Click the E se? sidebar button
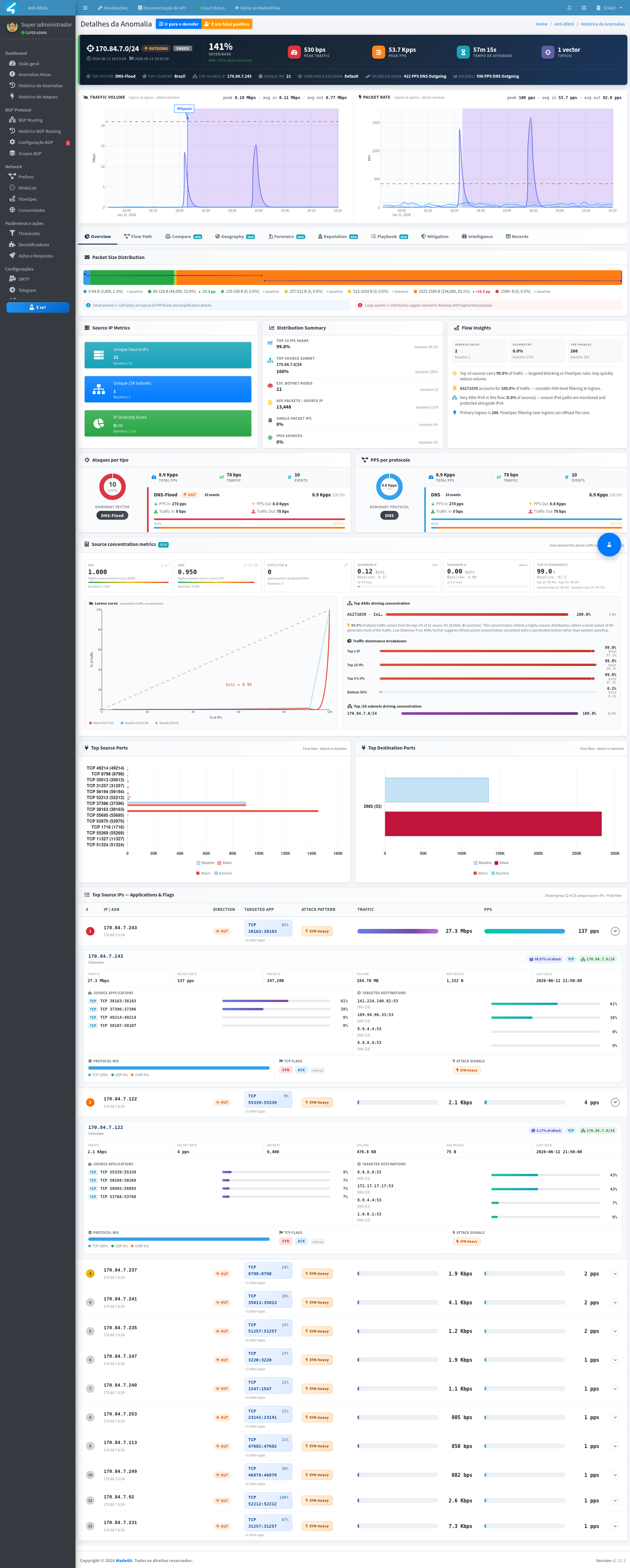Screen dimensions: 630x1568 (x=38, y=307)
